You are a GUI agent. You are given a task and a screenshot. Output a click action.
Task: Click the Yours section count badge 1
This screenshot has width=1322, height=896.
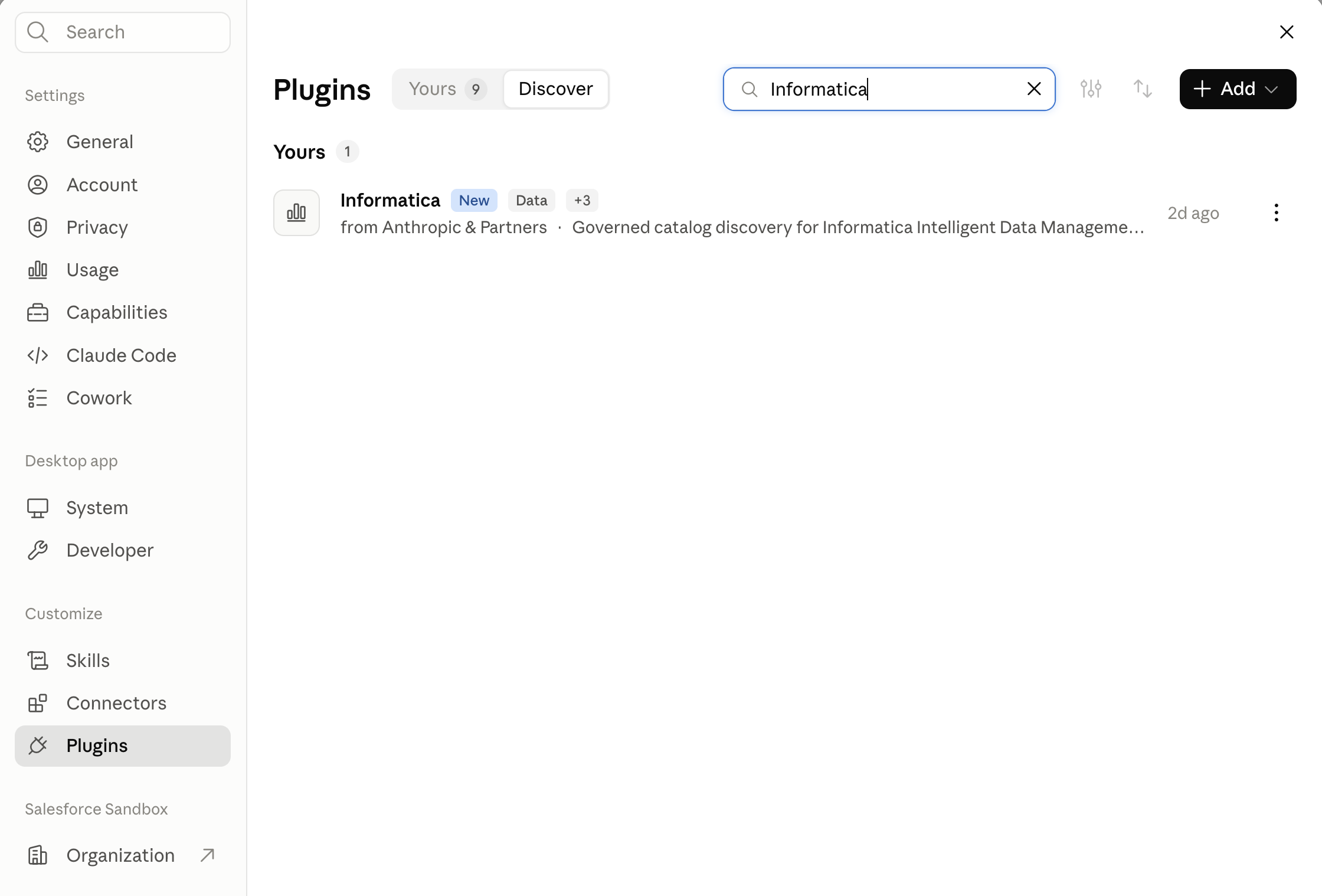pyautogui.click(x=348, y=152)
